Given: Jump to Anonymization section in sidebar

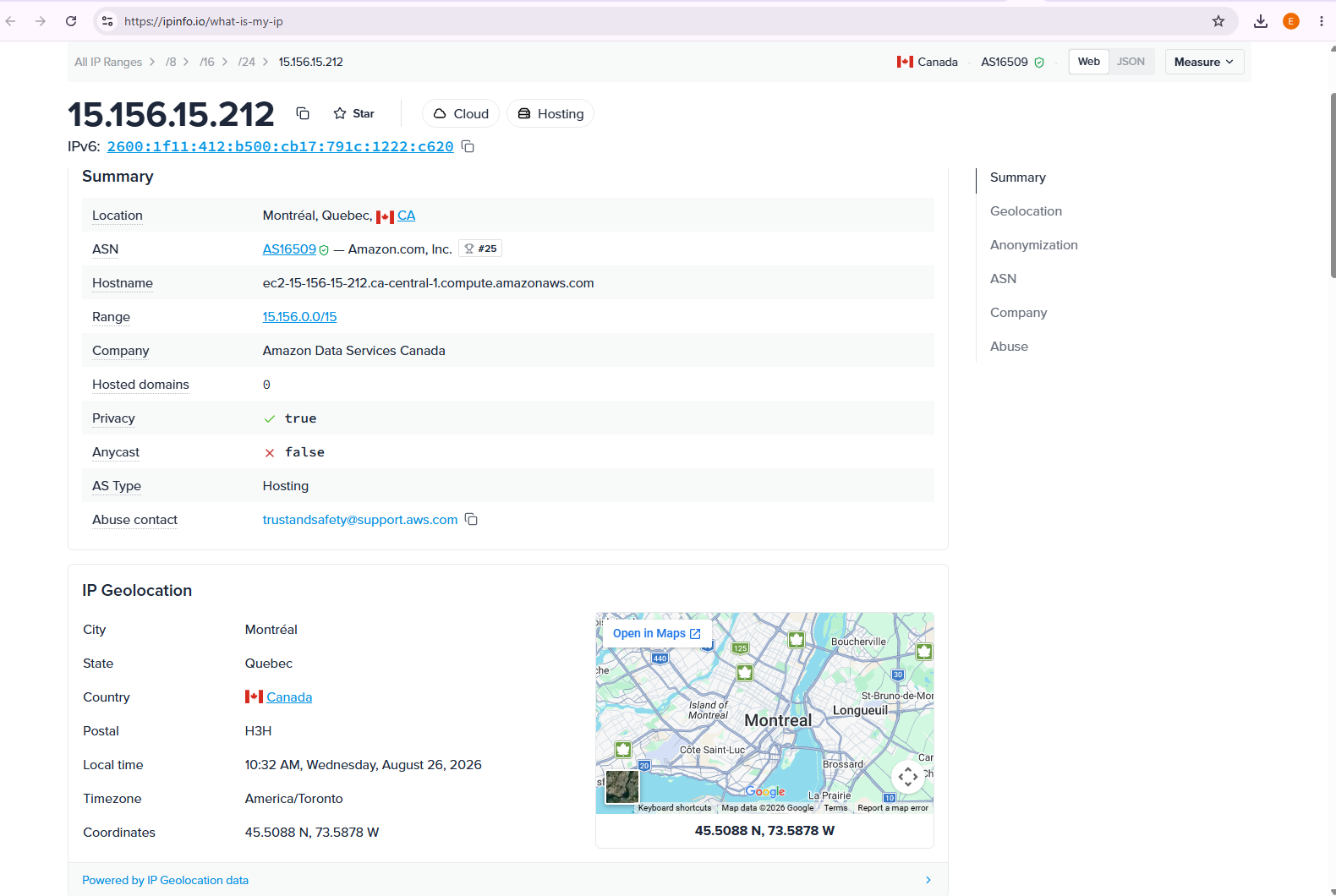Looking at the screenshot, I should [1034, 245].
